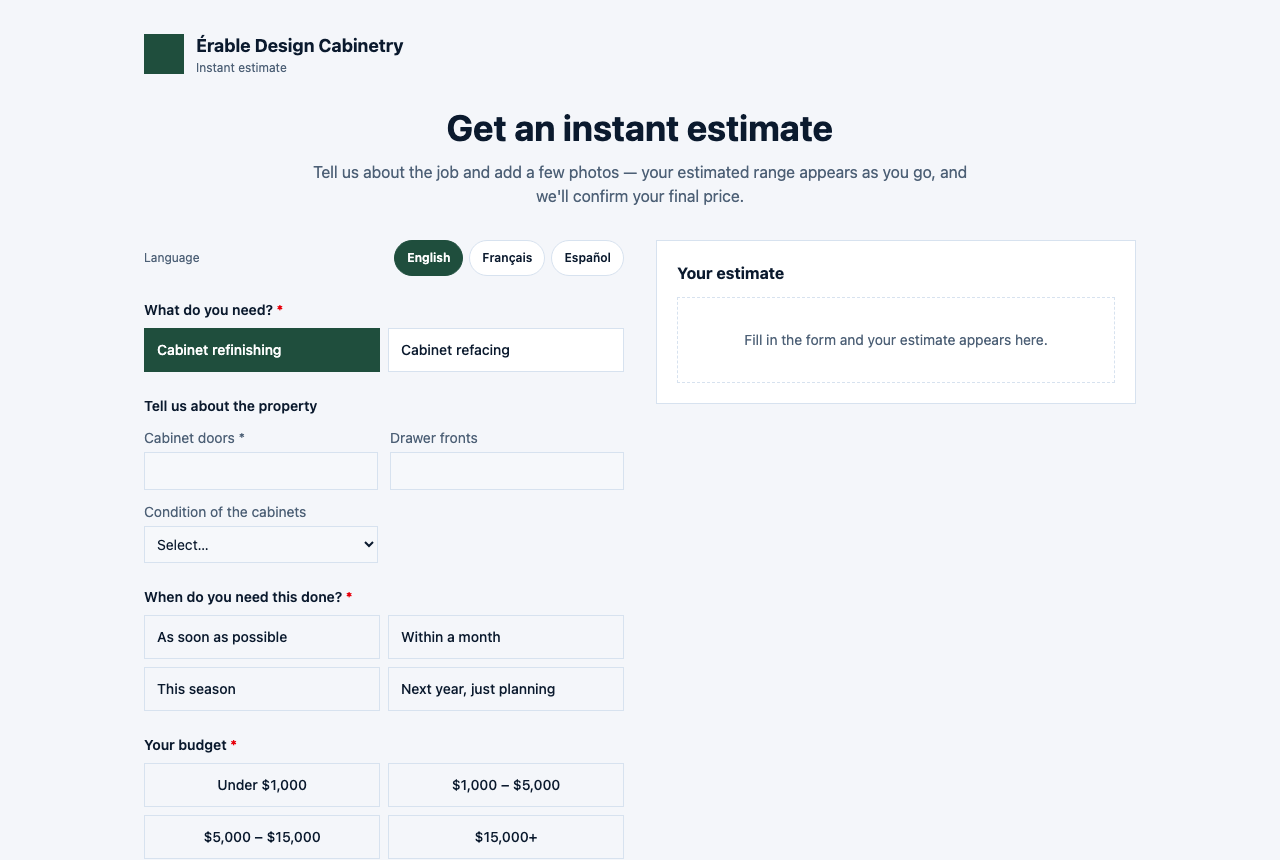Switch language to Français
This screenshot has width=1280, height=860.
(x=507, y=258)
